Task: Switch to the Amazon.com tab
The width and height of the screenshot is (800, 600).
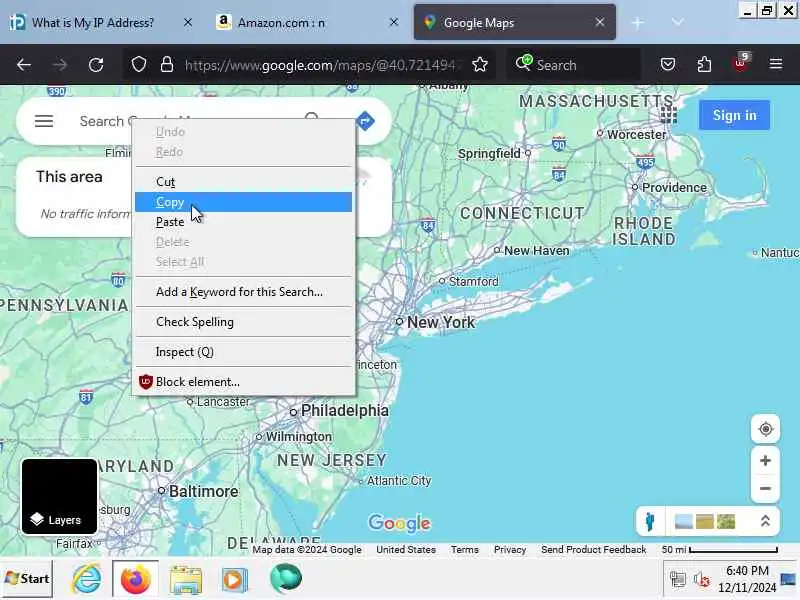Action: [x=281, y=22]
